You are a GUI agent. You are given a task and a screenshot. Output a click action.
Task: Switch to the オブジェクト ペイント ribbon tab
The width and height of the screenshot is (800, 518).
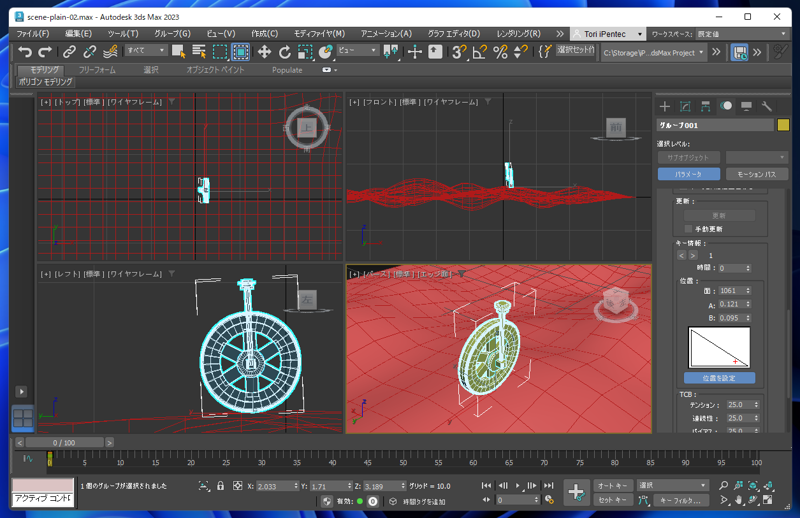(x=215, y=70)
